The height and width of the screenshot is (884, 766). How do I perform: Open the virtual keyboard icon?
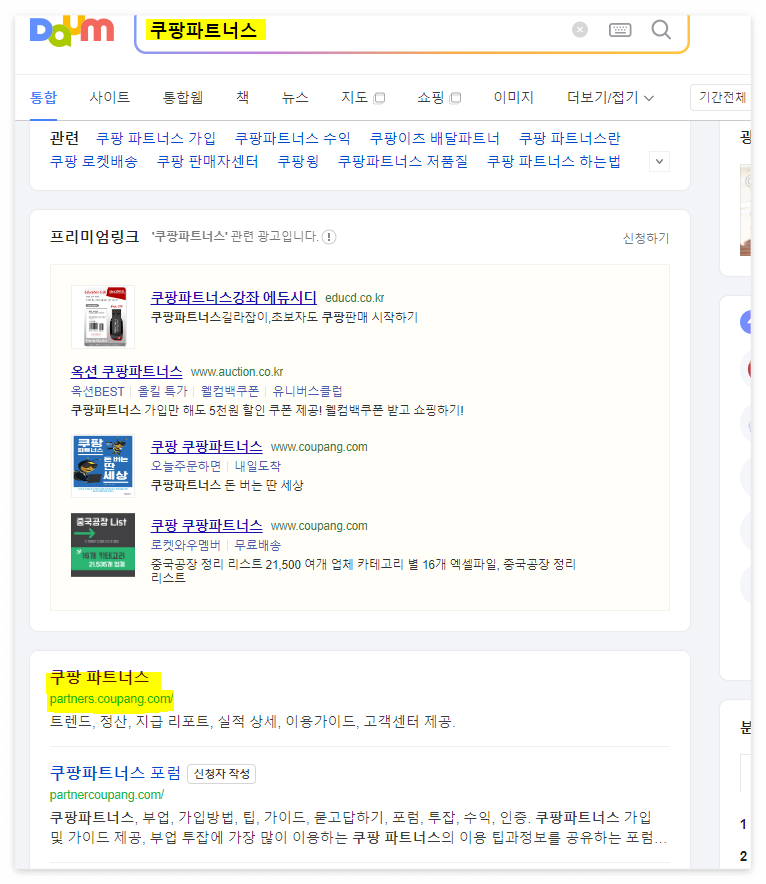click(x=620, y=29)
